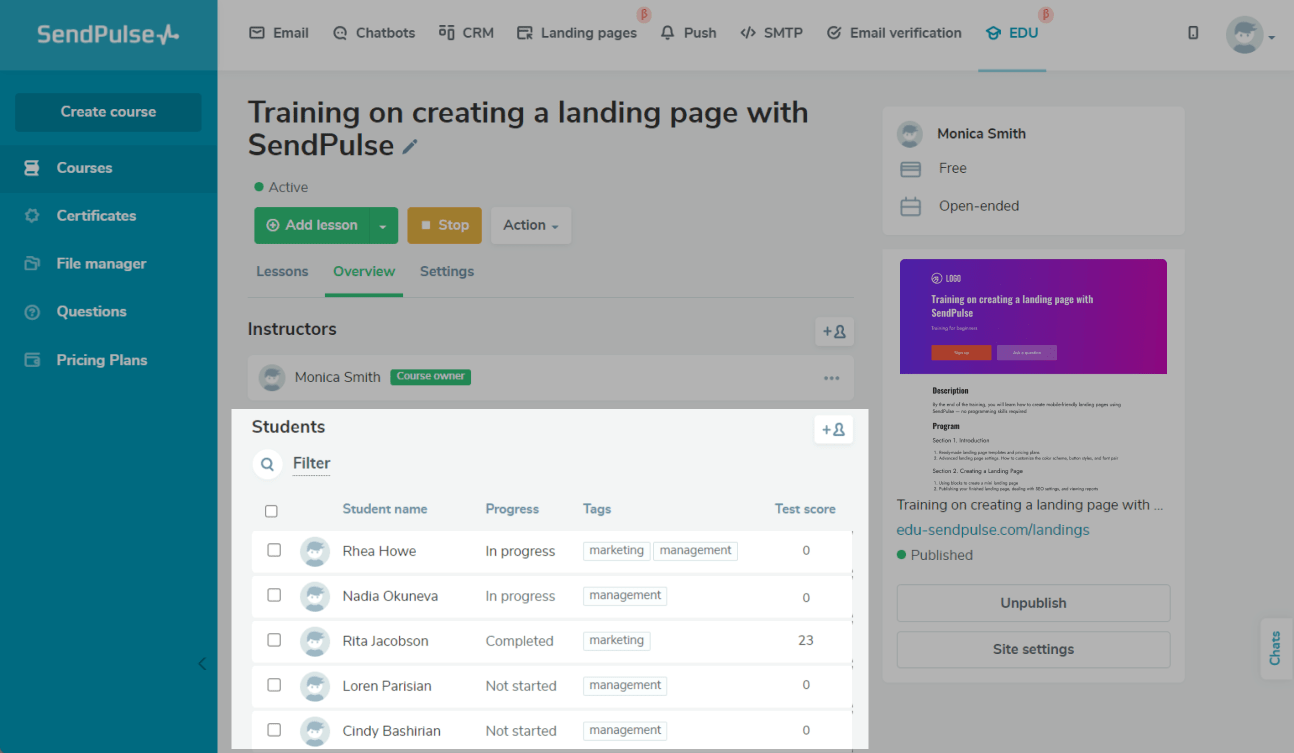Click the landing page preview thumbnail
Screen dimensions: 1294x753
click(1033, 370)
